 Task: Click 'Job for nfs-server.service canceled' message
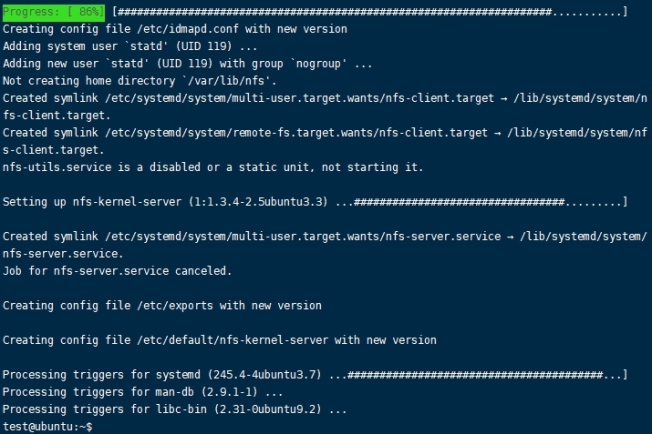tap(117, 271)
